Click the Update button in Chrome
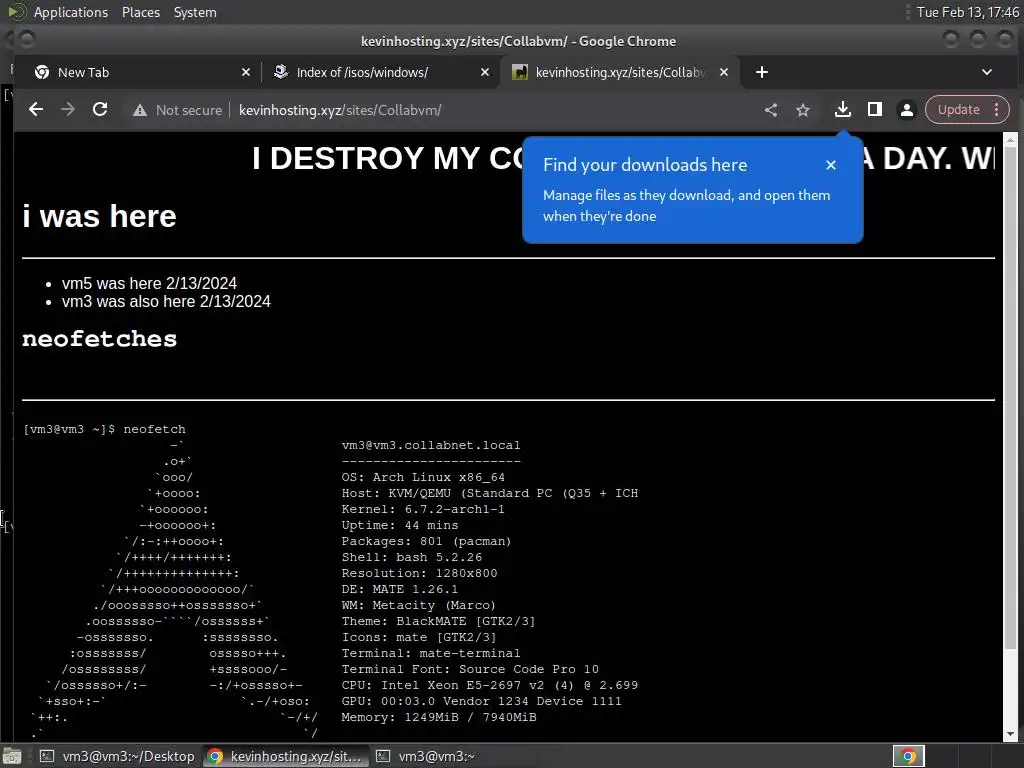Viewport: 1024px width, 768px height. [958, 110]
